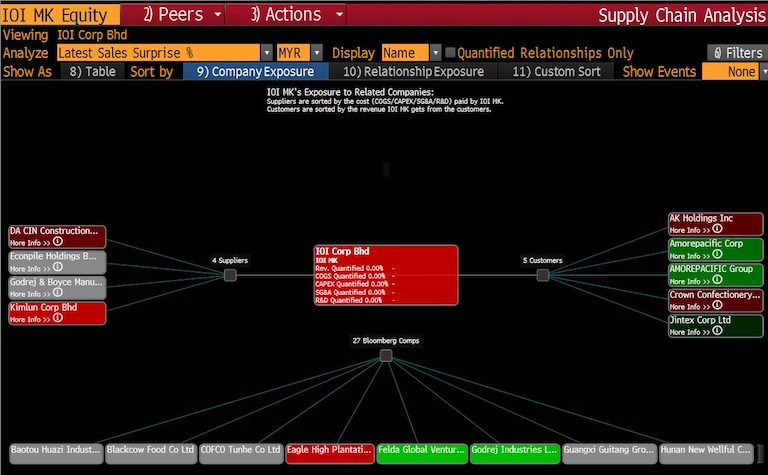Open the Peers dropdown arrow
768x475 pixels.
(x=218, y=15)
